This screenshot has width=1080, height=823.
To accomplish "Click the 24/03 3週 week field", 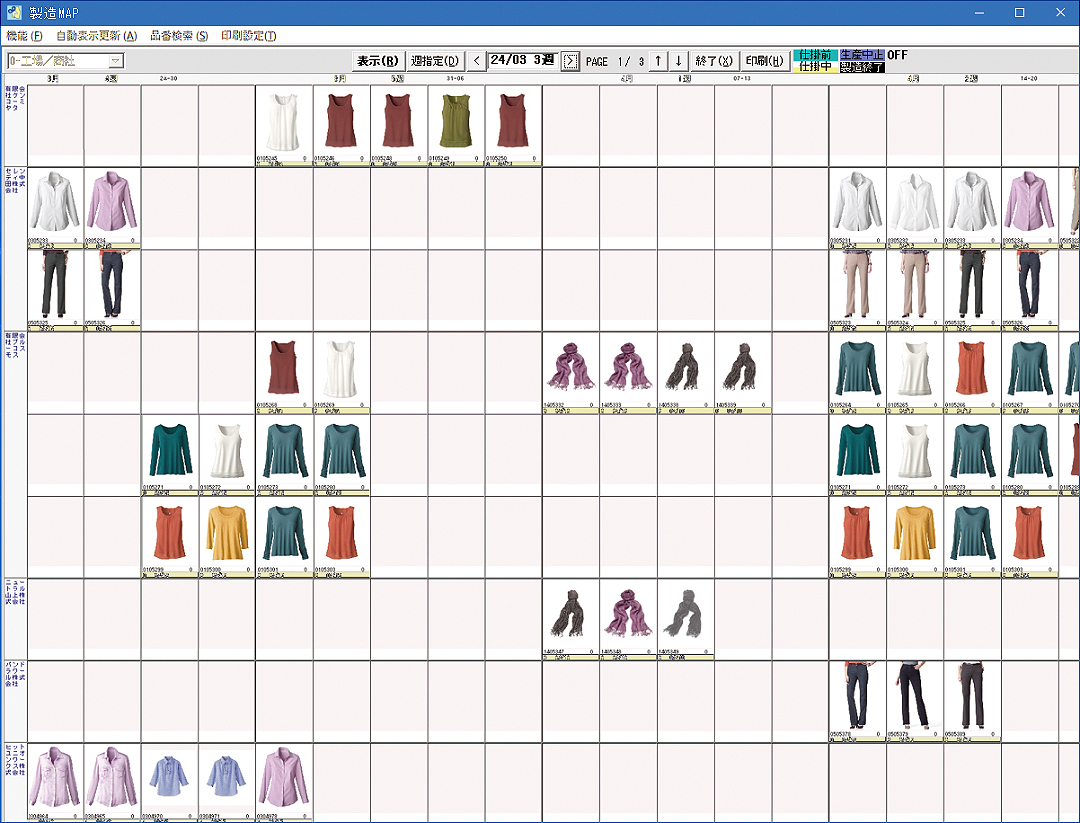I will coord(522,60).
